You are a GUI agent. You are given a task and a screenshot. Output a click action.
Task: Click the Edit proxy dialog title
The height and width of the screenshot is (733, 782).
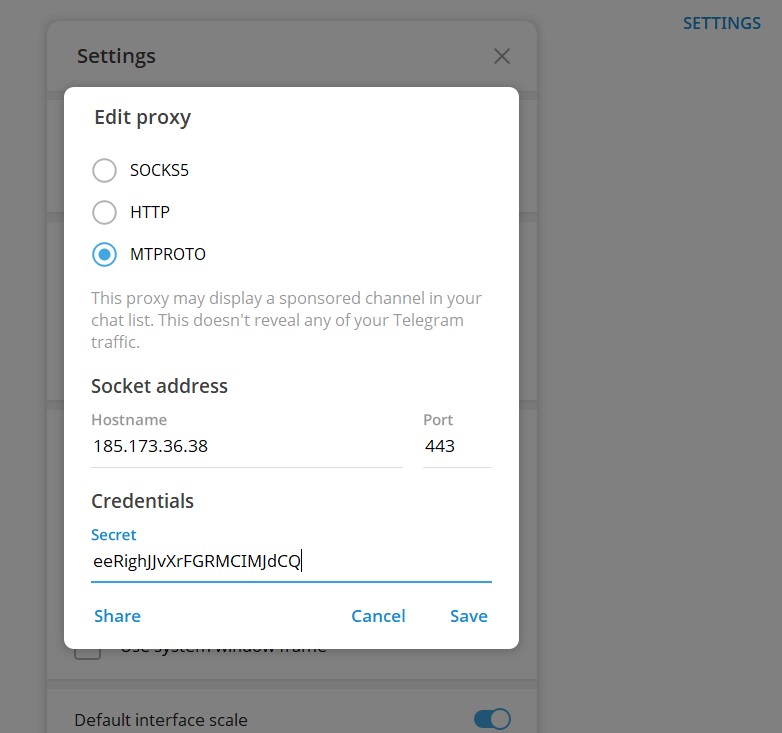coord(142,117)
